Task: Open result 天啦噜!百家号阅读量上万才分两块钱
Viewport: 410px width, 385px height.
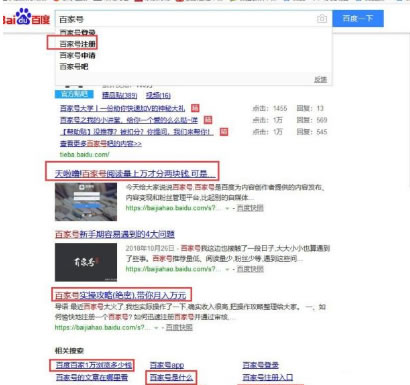Action: [135, 173]
